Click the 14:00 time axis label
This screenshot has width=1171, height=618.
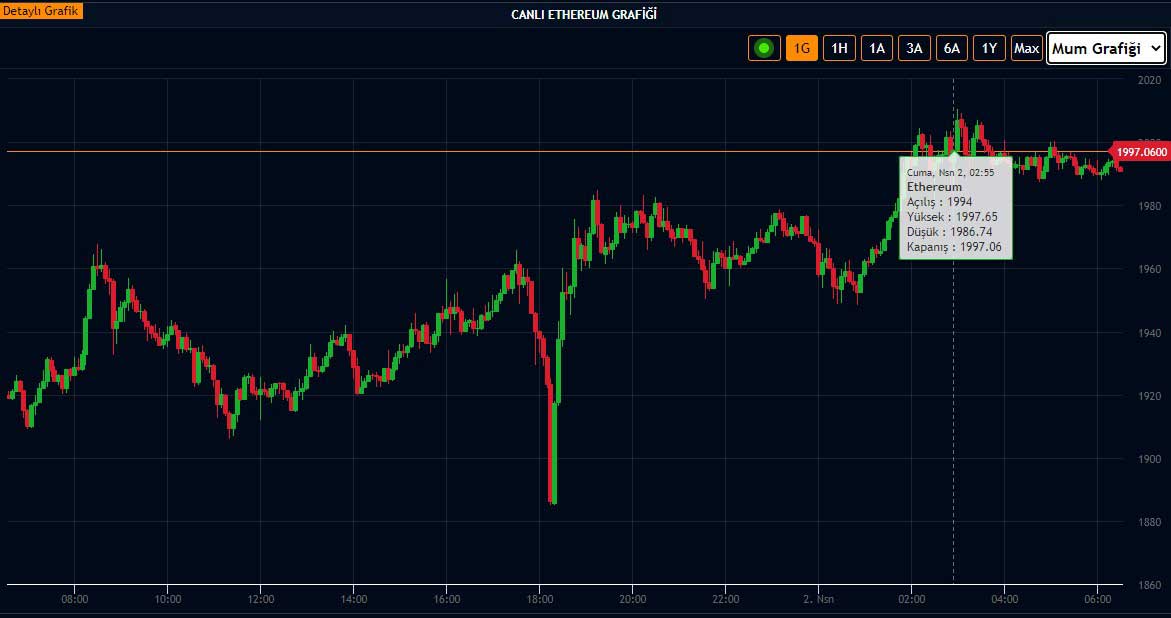(353, 599)
